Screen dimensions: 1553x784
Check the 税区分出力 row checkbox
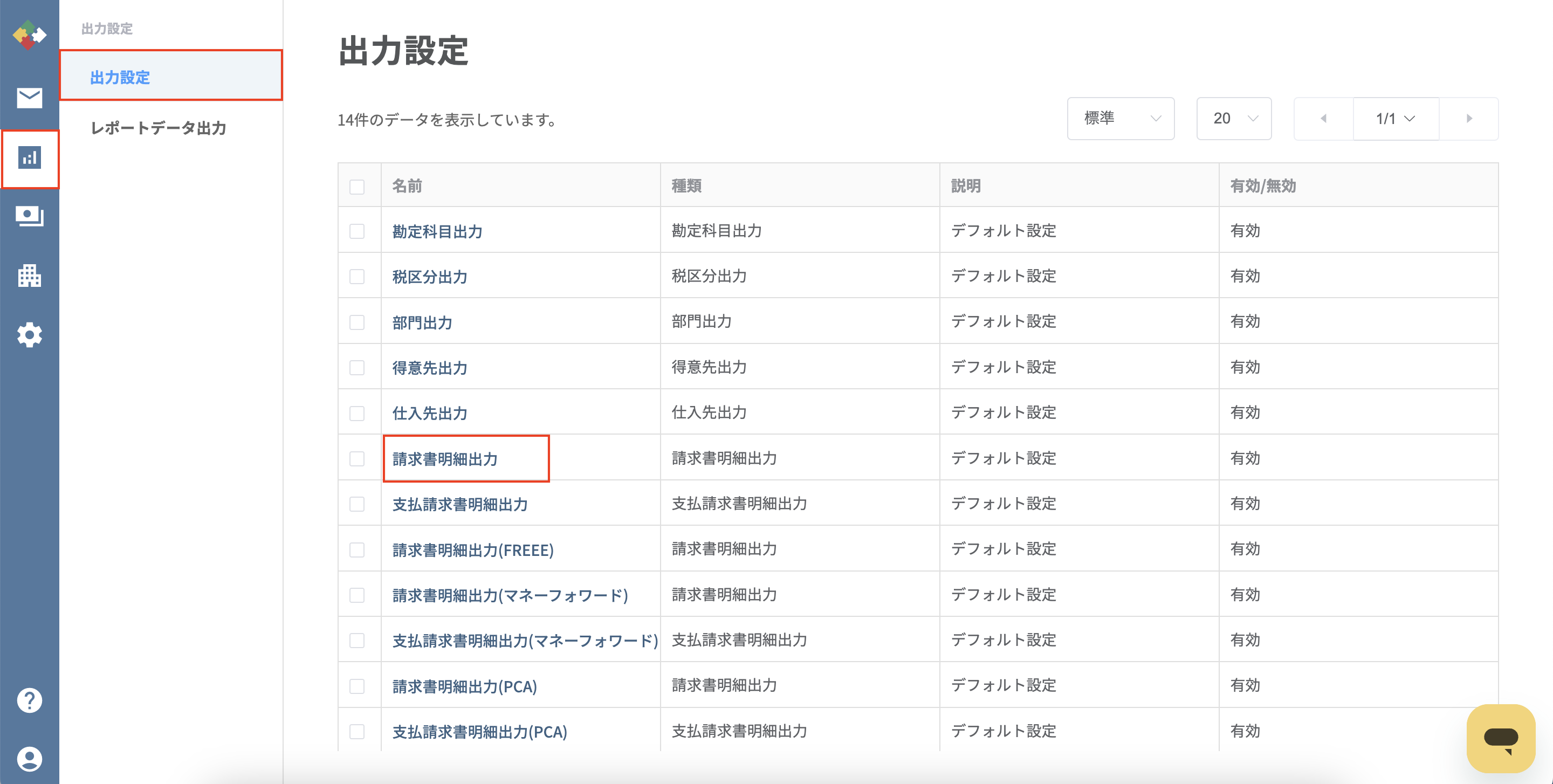(357, 277)
